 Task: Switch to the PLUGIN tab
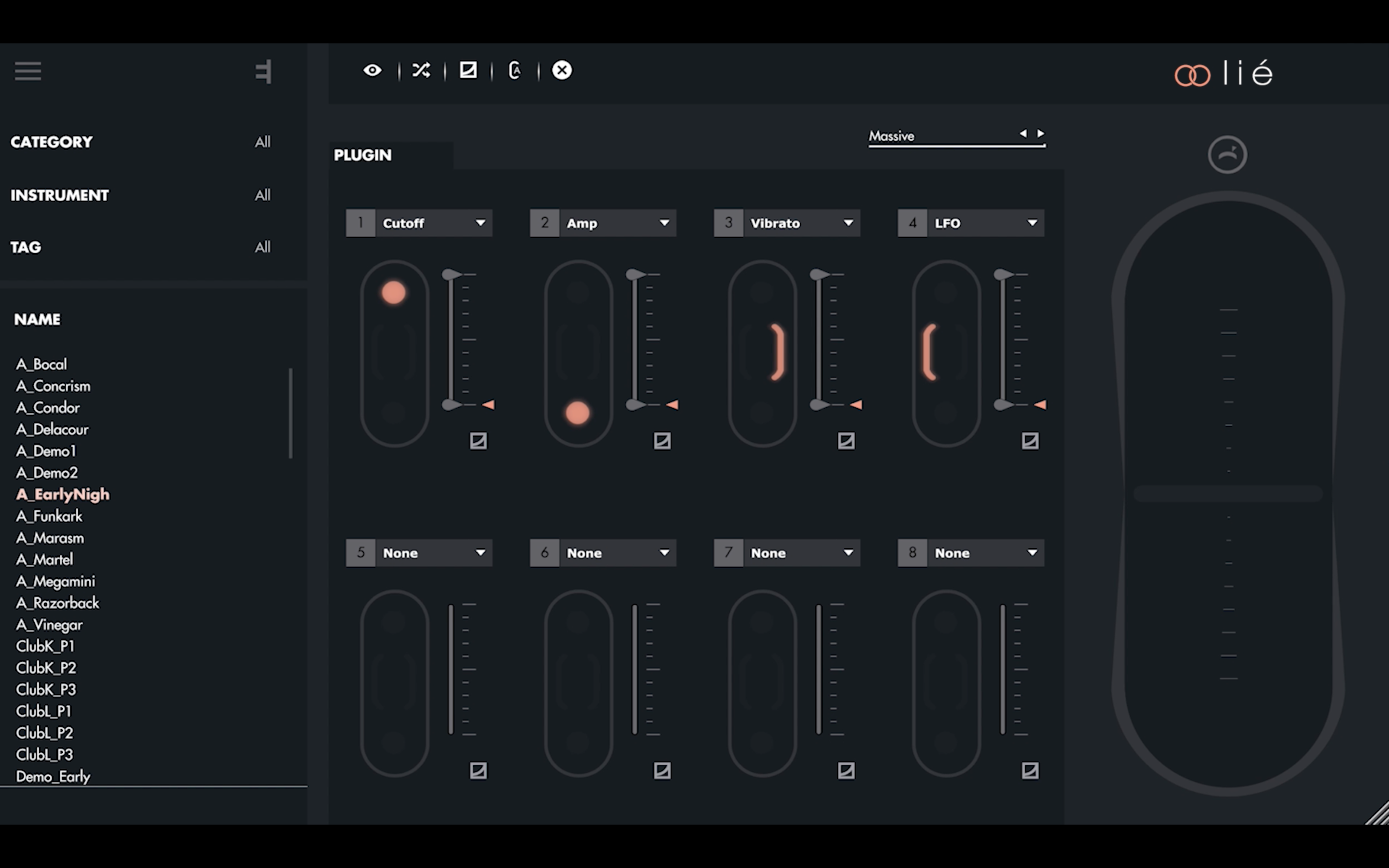(x=363, y=155)
